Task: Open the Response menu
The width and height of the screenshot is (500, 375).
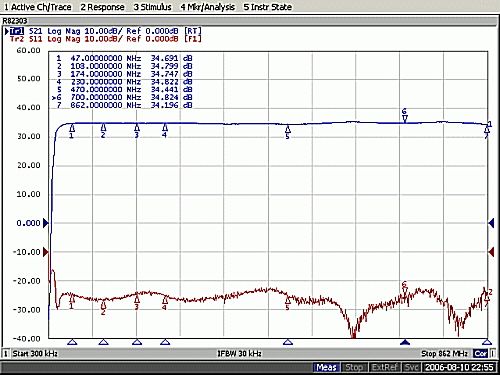Action: click(102, 7)
